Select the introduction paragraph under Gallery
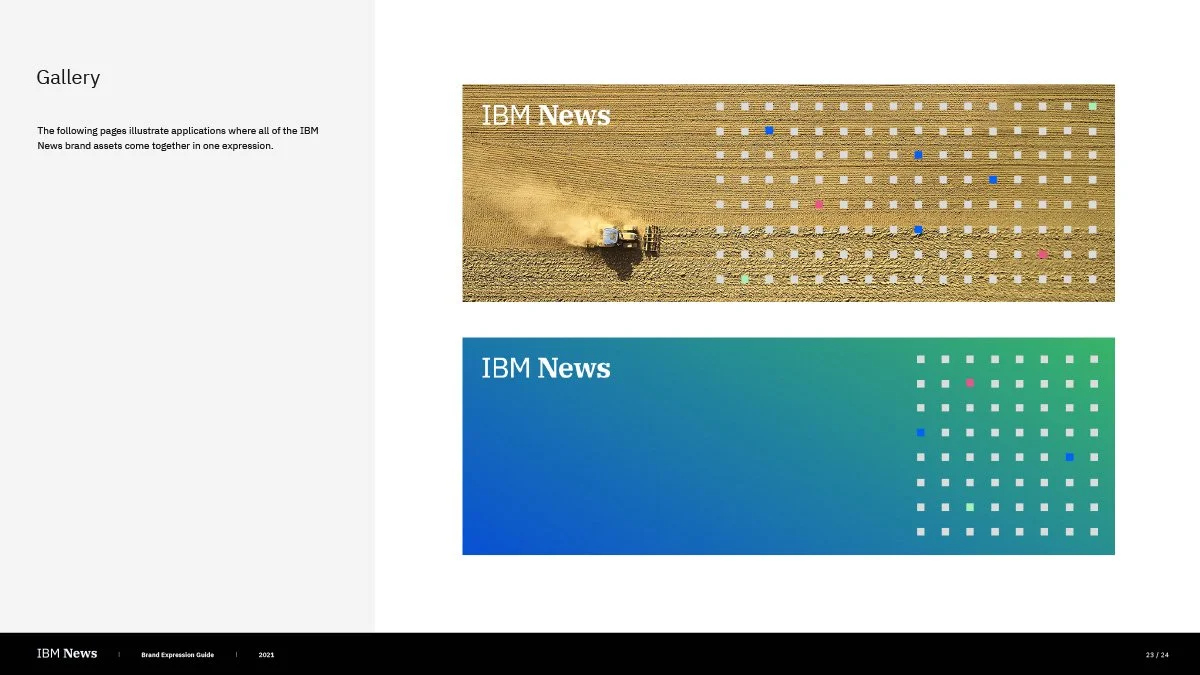This screenshot has width=1200, height=675. pyautogui.click(x=177, y=138)
